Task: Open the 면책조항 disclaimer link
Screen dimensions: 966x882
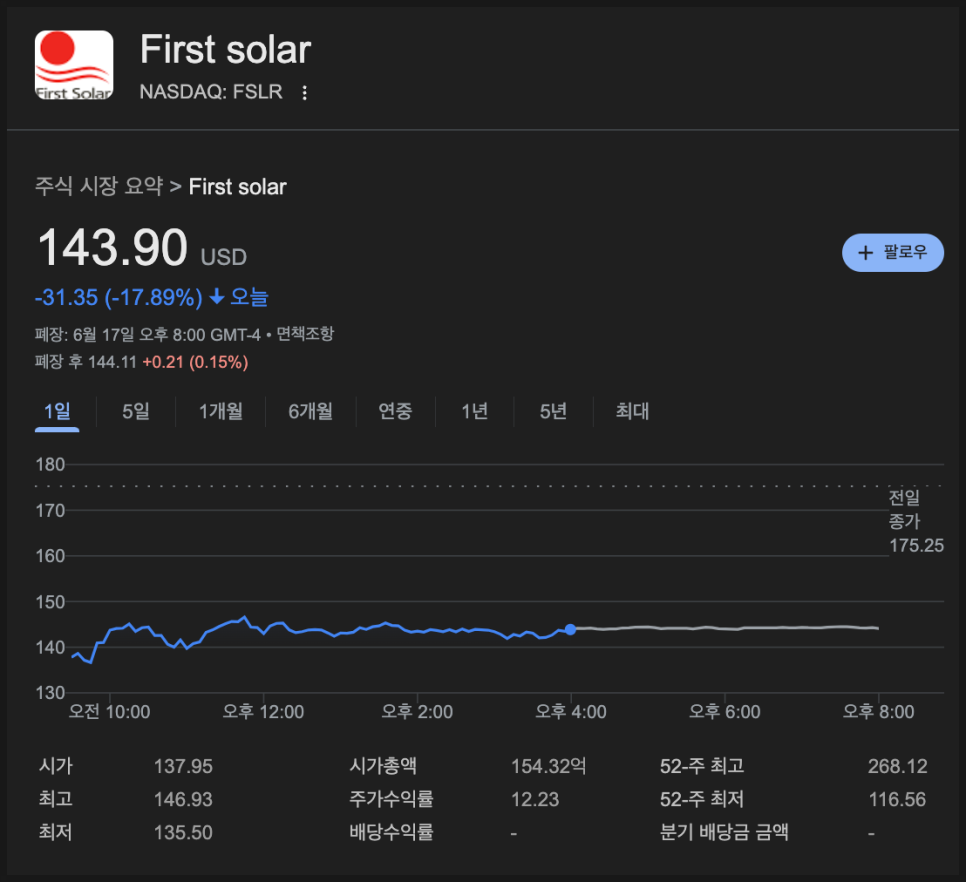Action: pos(305,334)
